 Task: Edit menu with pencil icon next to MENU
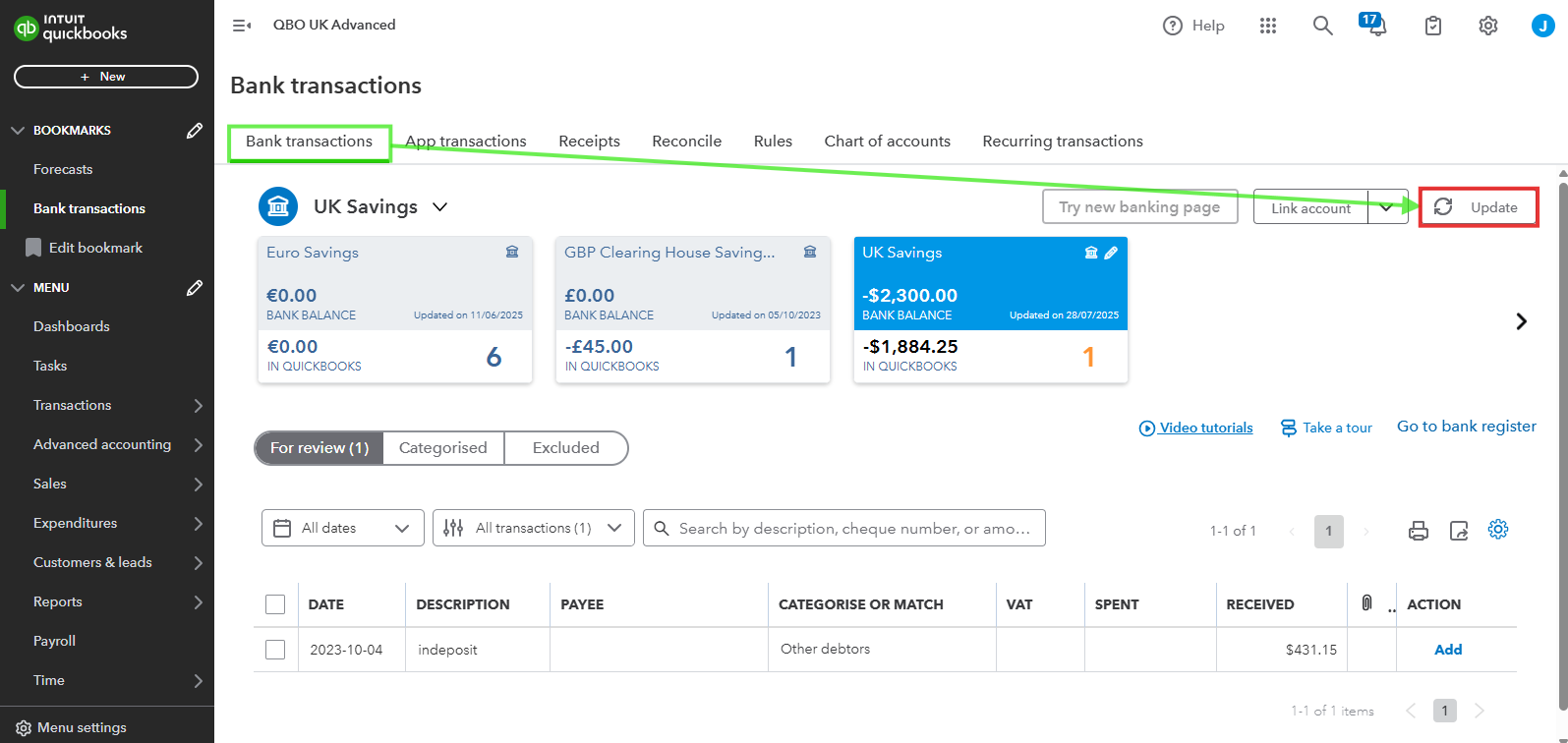(x=195, y=287)
